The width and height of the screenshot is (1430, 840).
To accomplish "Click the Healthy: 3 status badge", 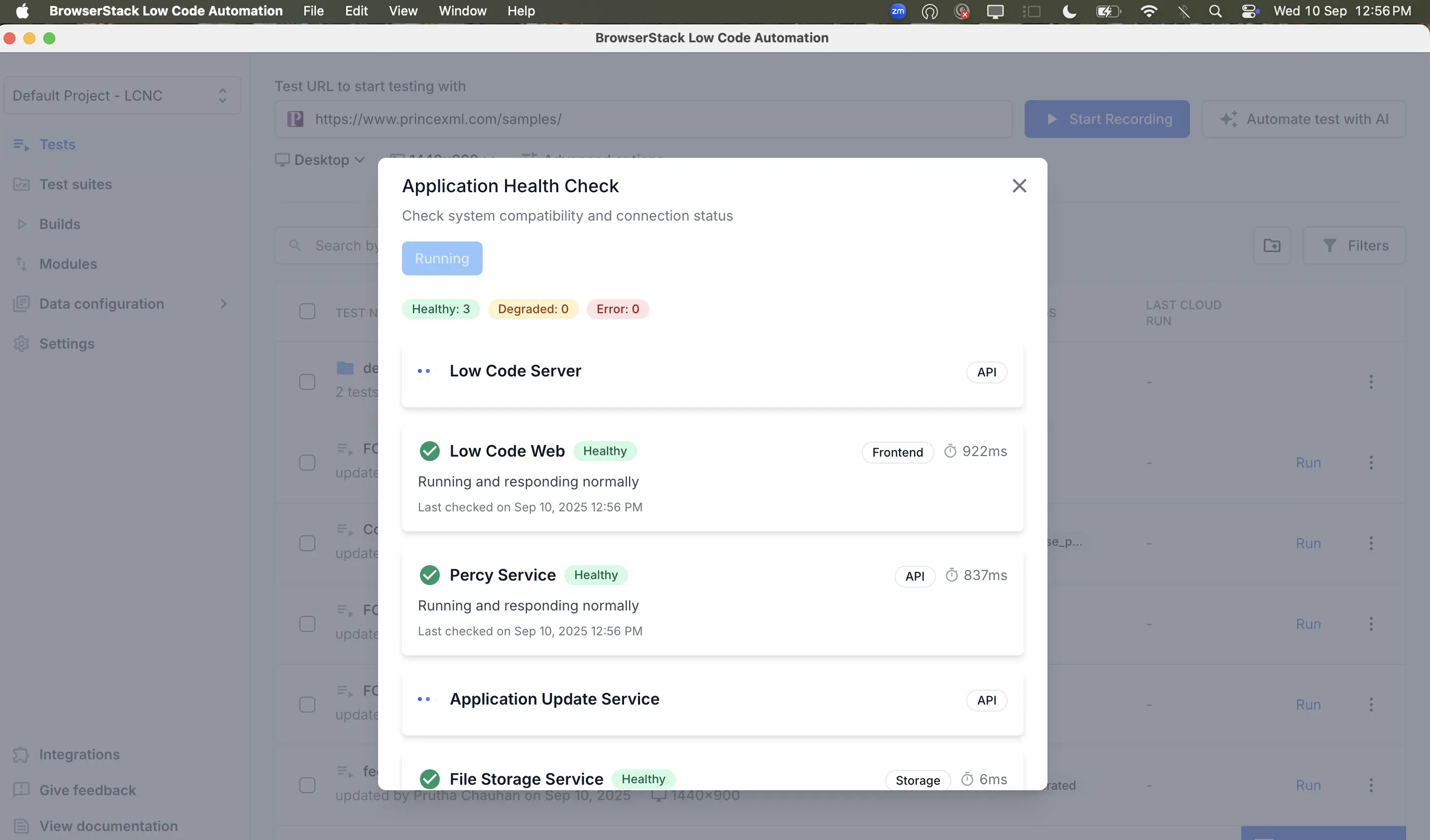I will tap(440, 309).
